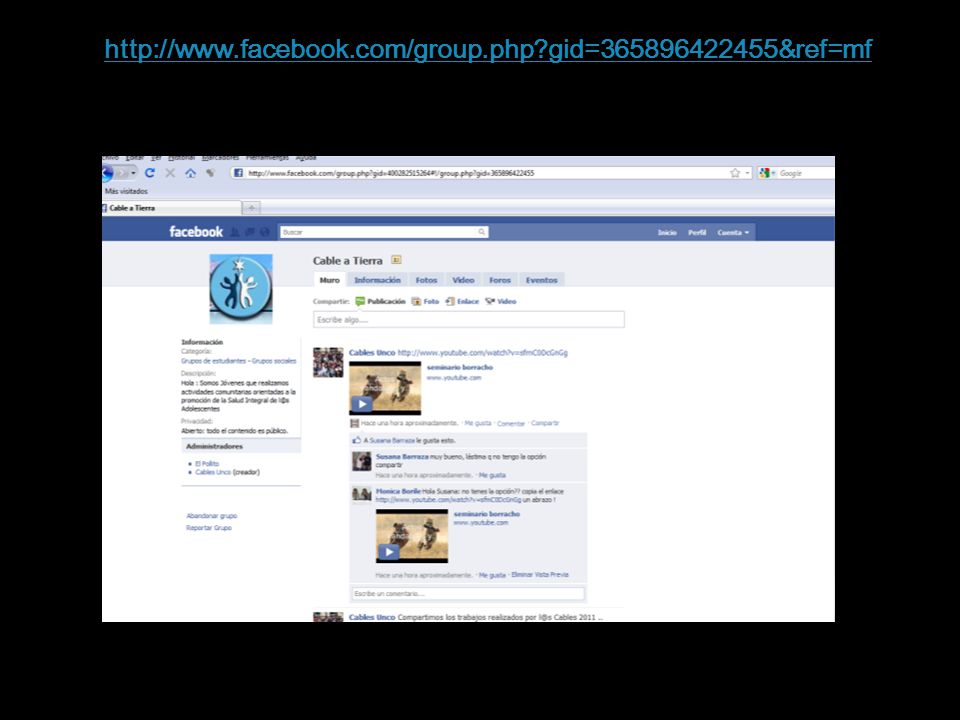960x720 pixels.
Task: Click Reportar Grupo link
Action: [x=209, y=528]
